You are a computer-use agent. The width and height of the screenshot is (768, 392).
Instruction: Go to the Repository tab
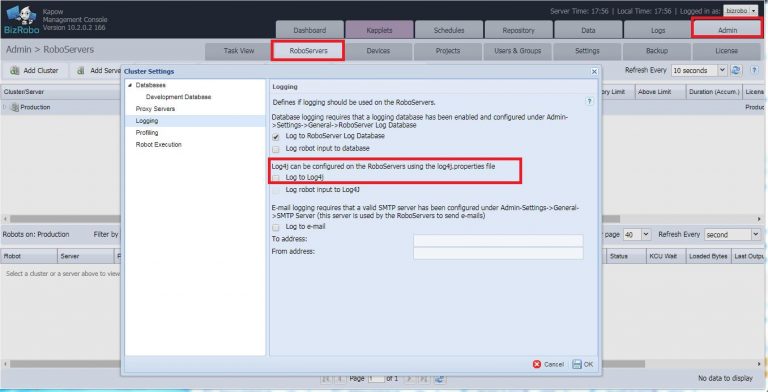coord(518,30)
